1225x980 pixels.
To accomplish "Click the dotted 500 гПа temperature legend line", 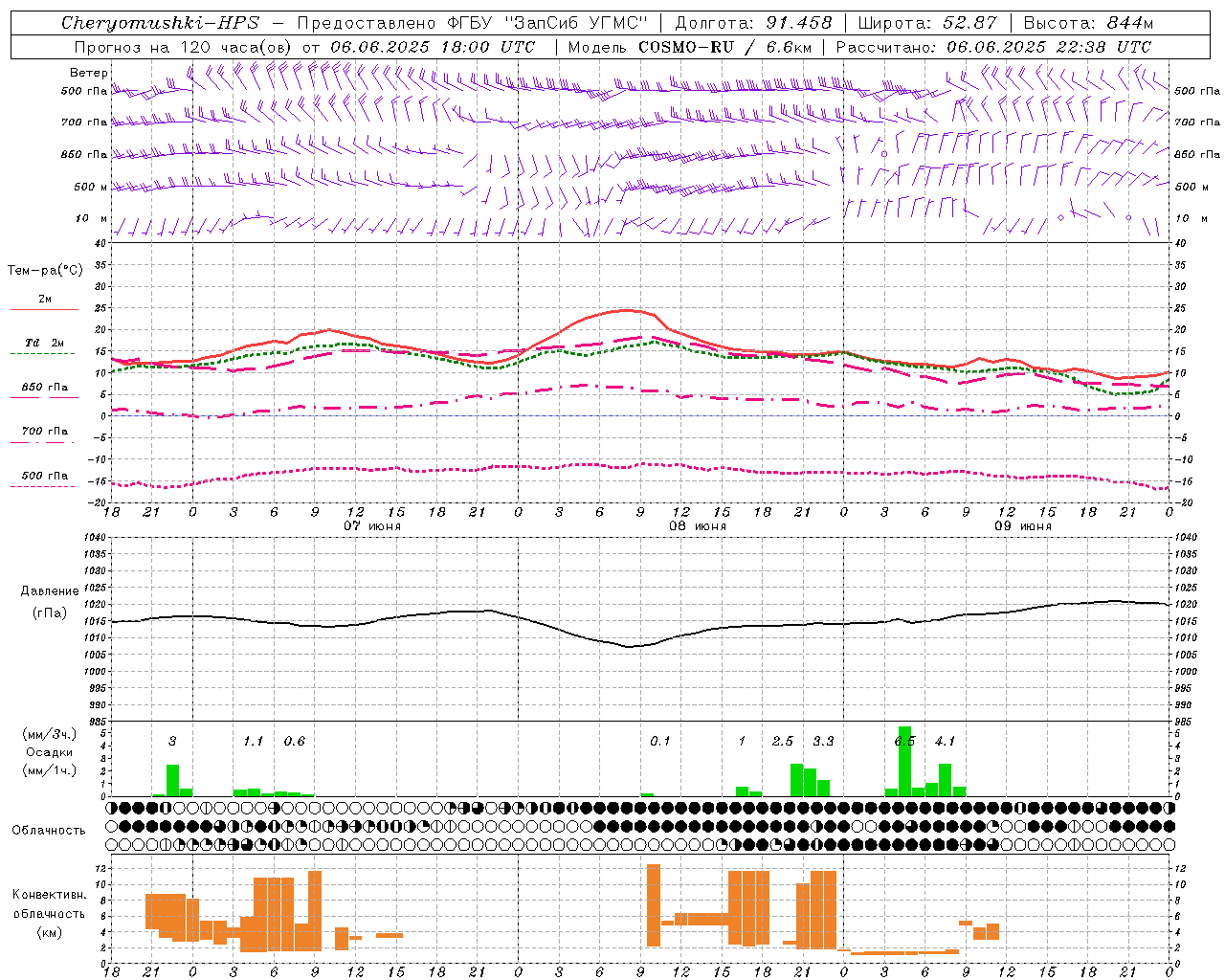I will tap(44, 486).
